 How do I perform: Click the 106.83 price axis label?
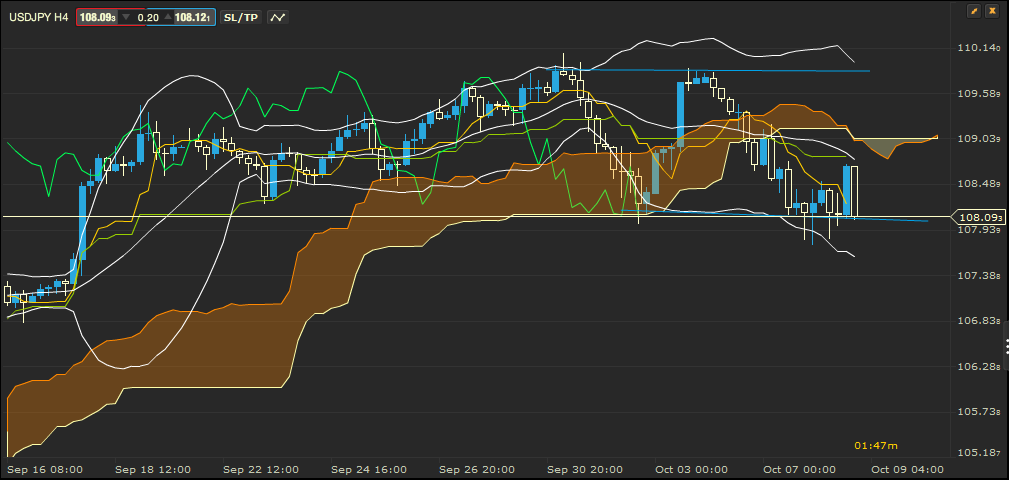[977, 320]
